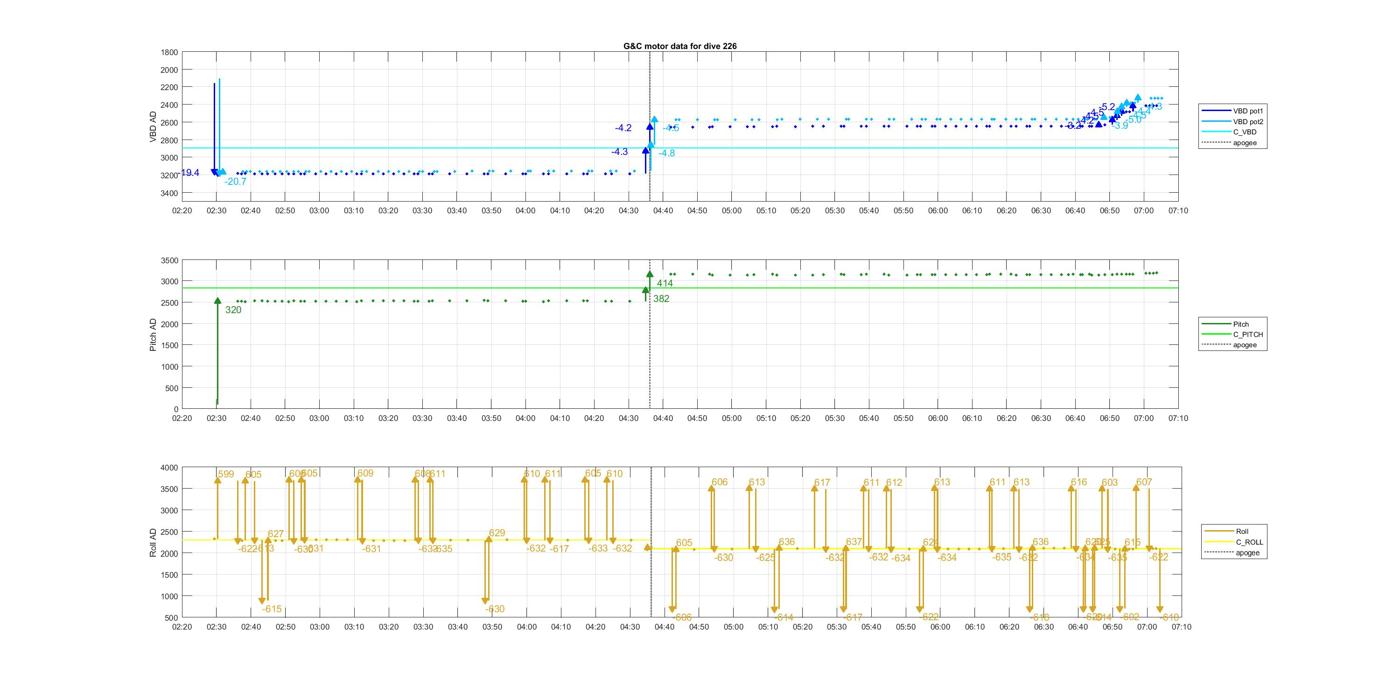This screenshot has height=693, width=1400.
Task: Click the "616" roll move label
Action: coord(1079,482)
